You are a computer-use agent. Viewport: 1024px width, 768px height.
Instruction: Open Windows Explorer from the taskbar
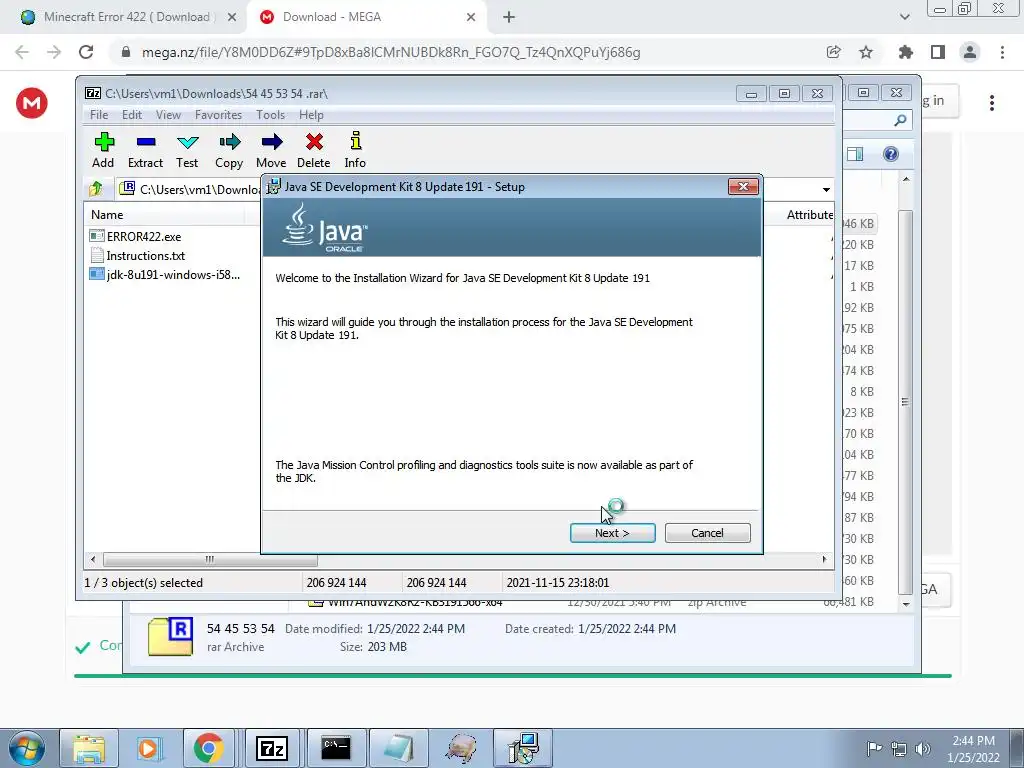tap(89, 748)
